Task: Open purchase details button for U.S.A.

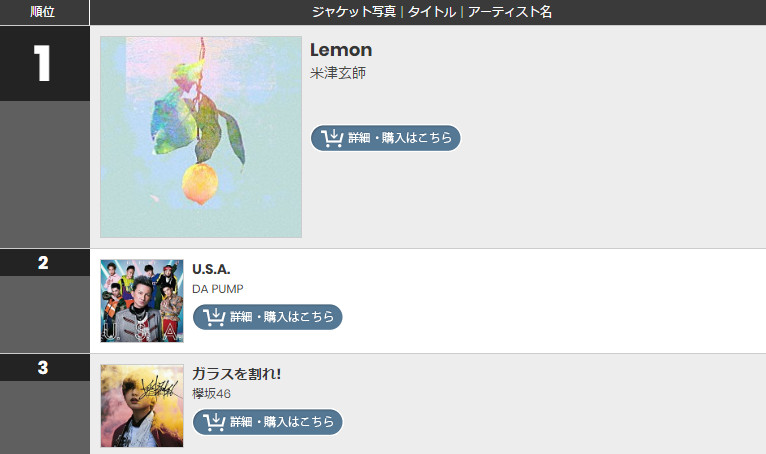Action: (268, 317)
